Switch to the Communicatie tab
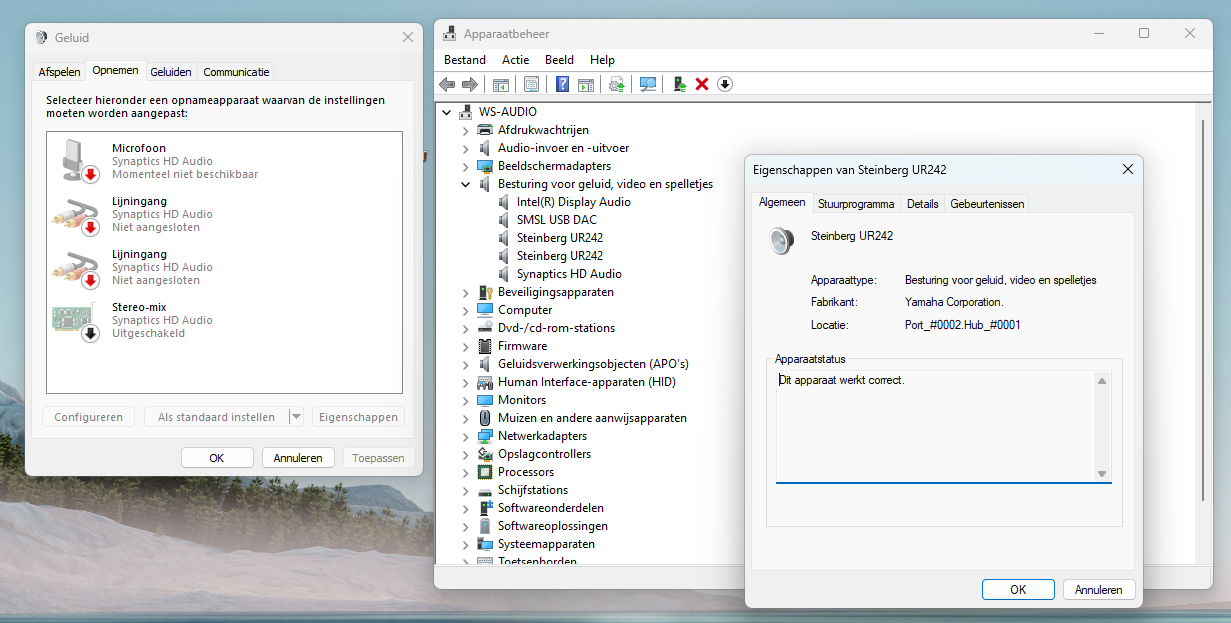This screenshot has width=1231, height=623. [x=236, y=72]
